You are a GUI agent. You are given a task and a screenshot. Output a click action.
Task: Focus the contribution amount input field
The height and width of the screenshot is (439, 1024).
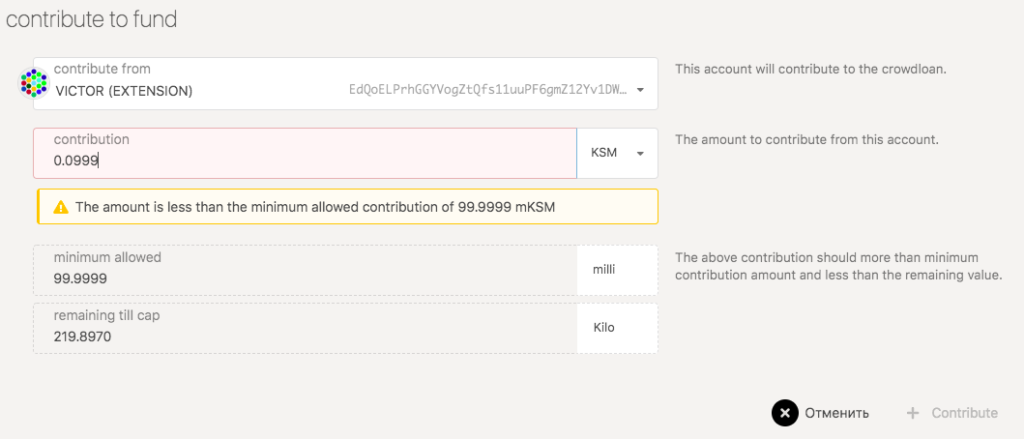point(300,159)
